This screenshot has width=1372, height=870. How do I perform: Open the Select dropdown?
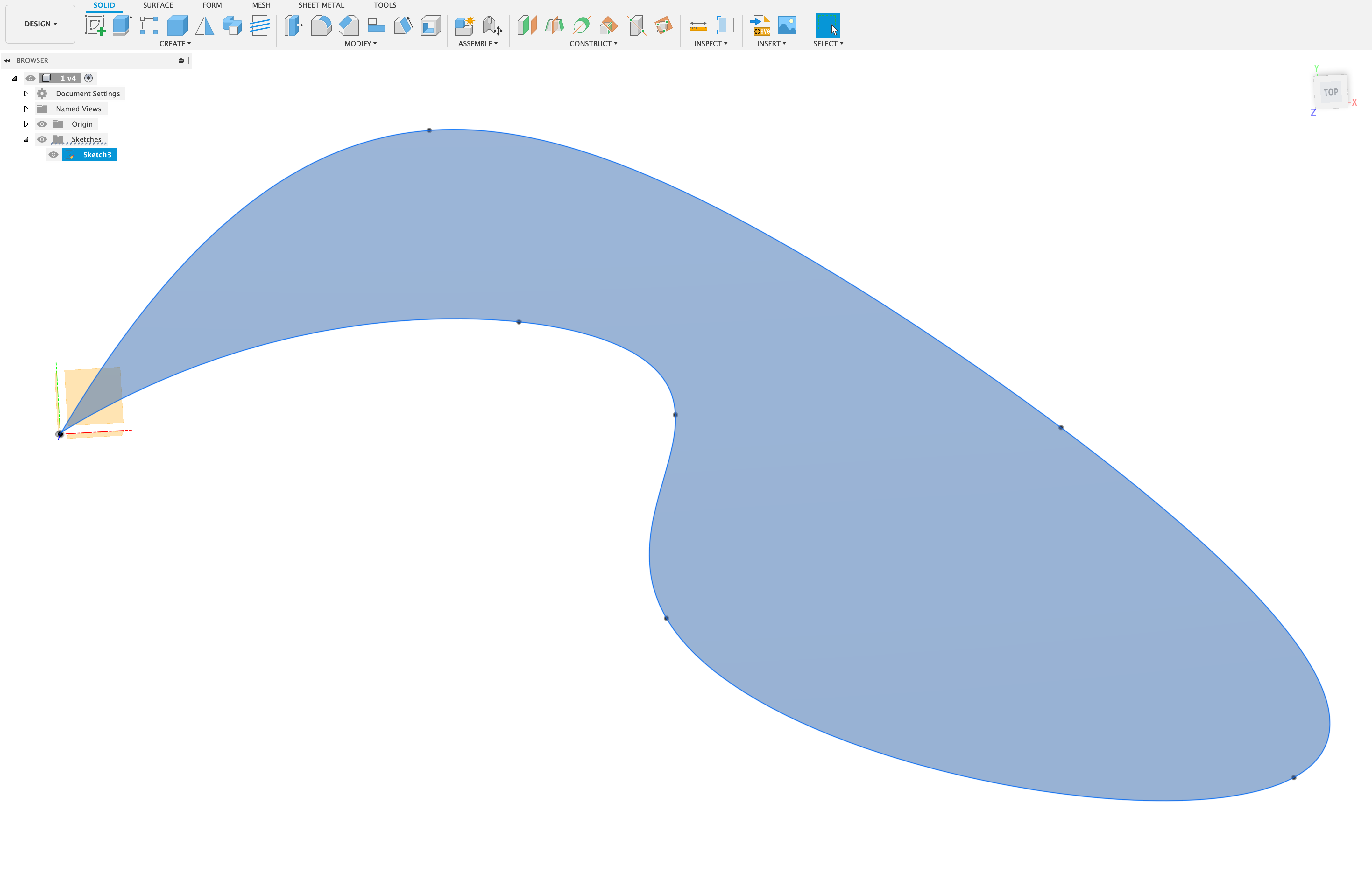pos(828,43)
